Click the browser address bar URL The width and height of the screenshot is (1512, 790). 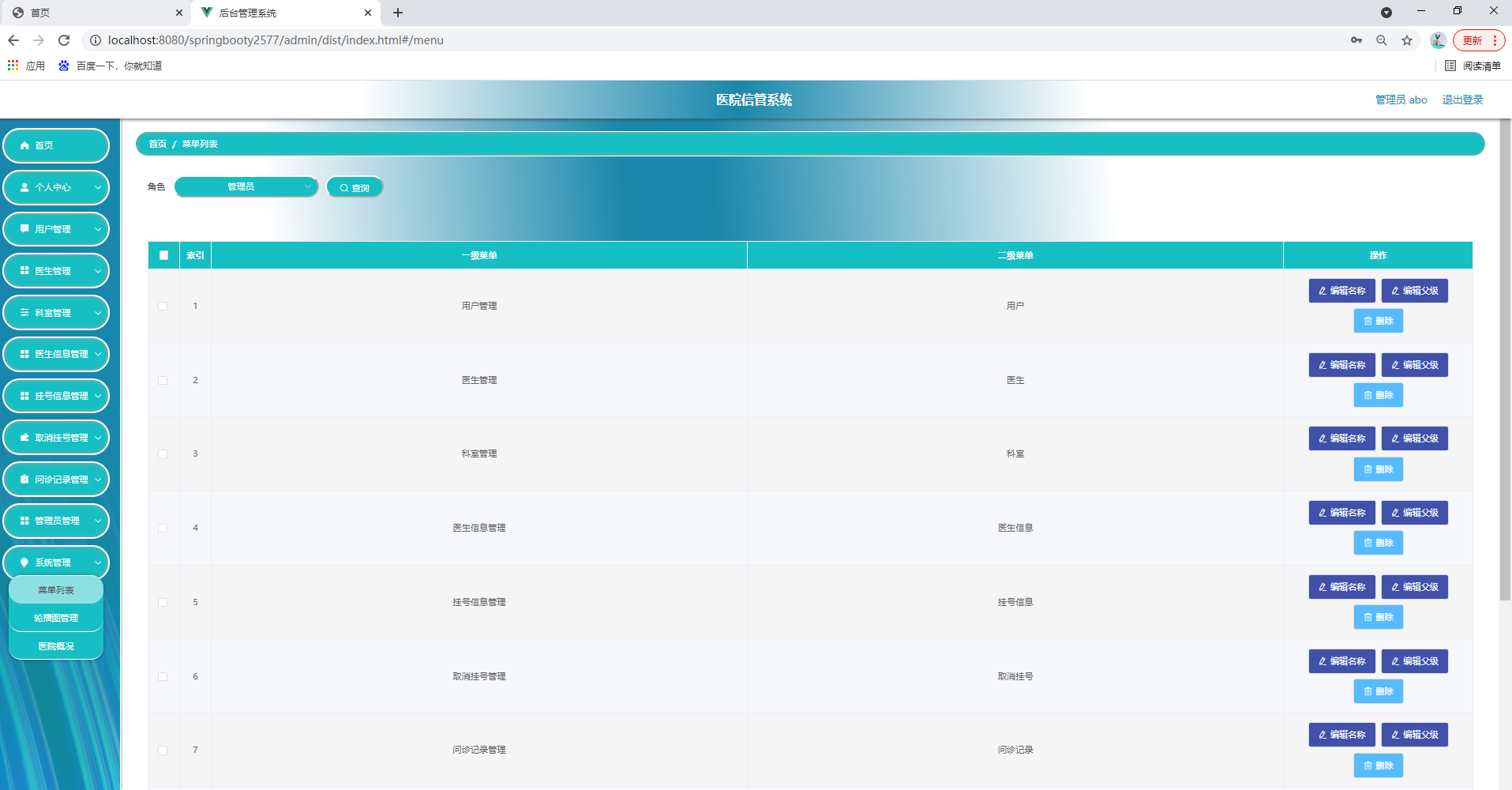point(276,40)
